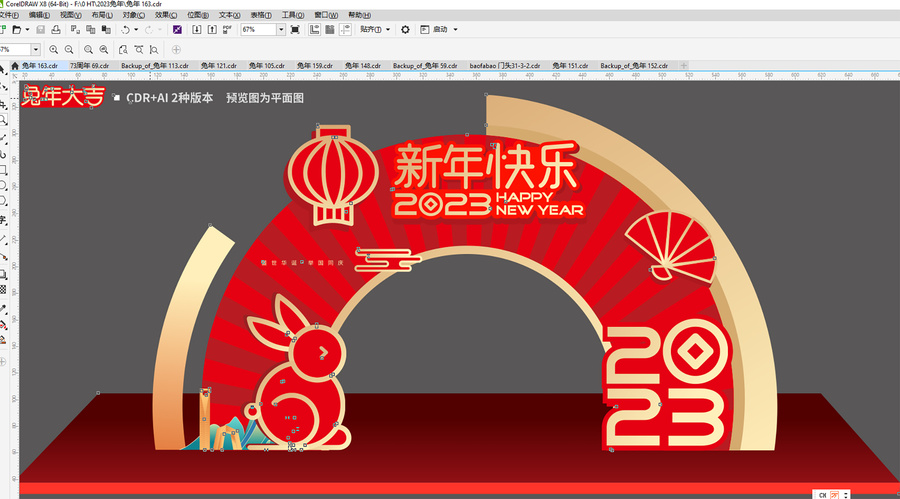Click the Export icon

[212, 29]
